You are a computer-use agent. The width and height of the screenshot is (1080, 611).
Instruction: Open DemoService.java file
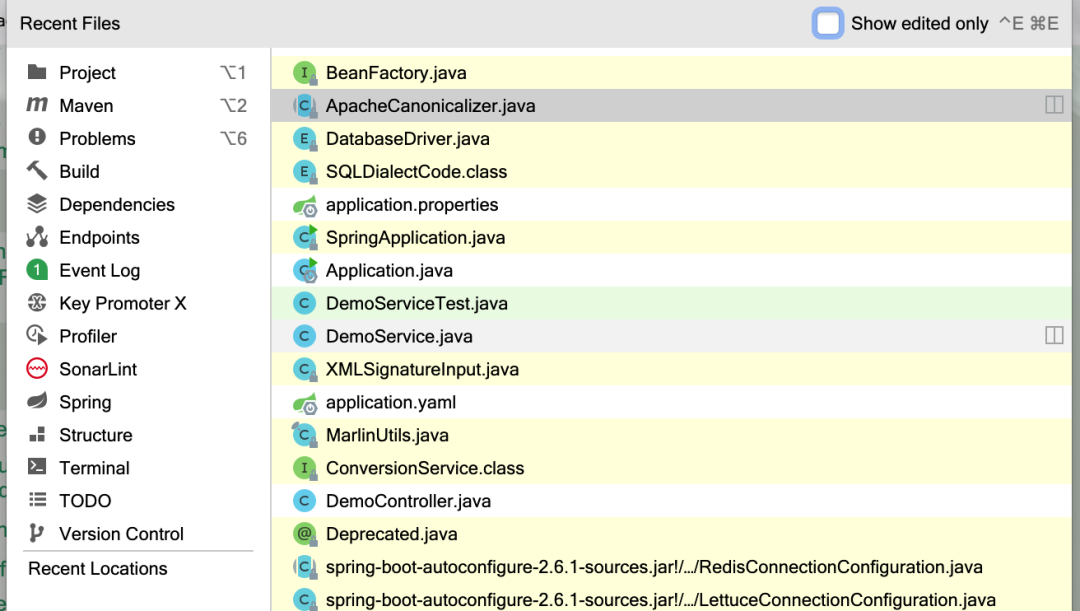(672, 336)
